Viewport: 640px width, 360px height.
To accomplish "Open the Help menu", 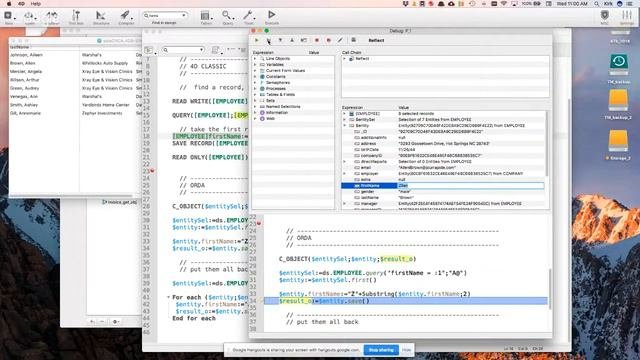I will tap(36, 4).
